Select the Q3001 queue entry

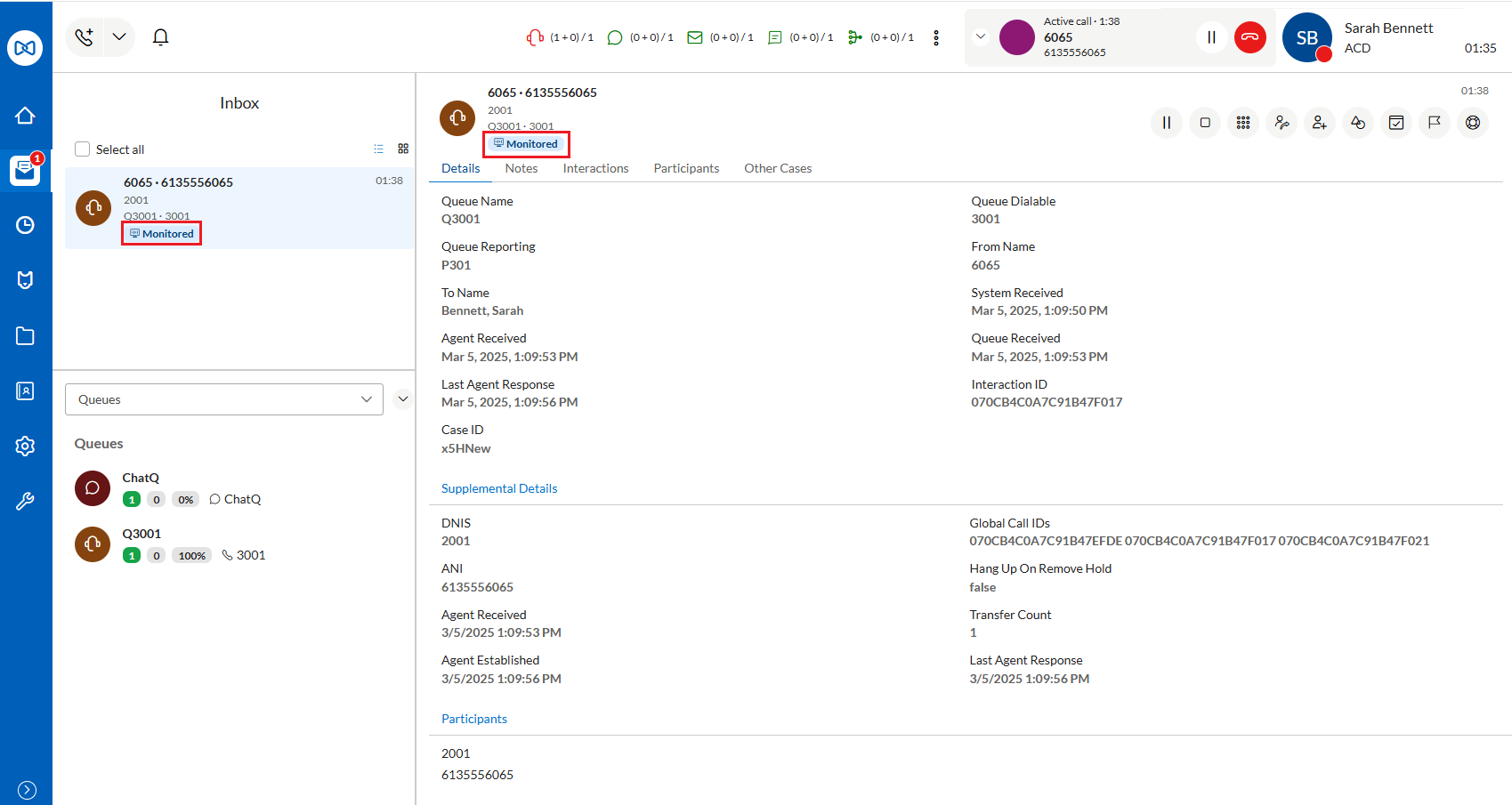142,534
